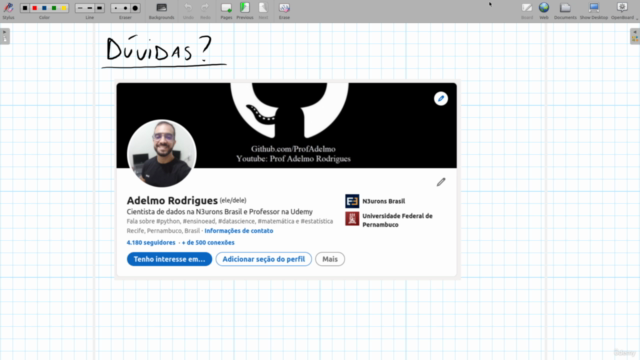Select the blue pen color
640x360 pixels.
pyautogui.click(x=44, y=8)
